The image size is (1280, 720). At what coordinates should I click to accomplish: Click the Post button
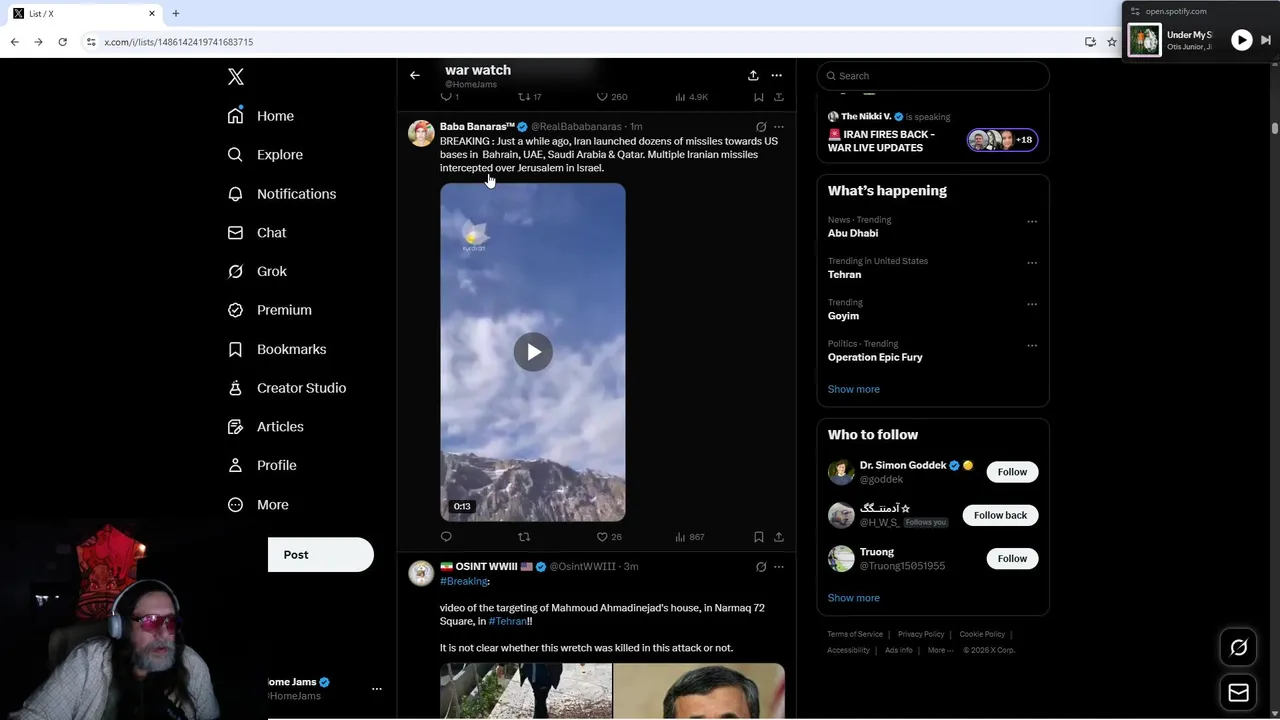[x=321, y=555]
